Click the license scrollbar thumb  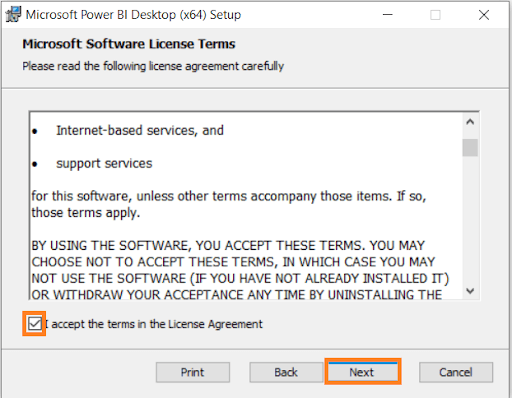click(470, 147)
